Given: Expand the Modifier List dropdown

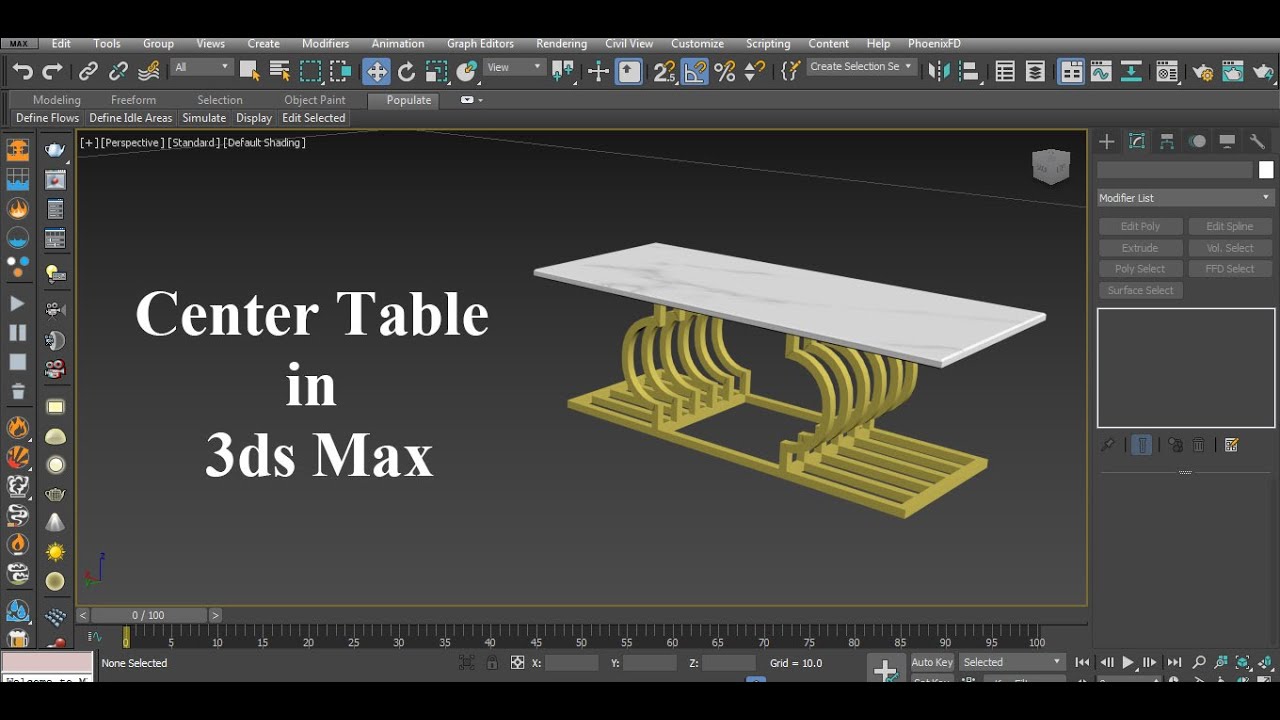Looking at the screenshot, I should (x=1185, y=198).
